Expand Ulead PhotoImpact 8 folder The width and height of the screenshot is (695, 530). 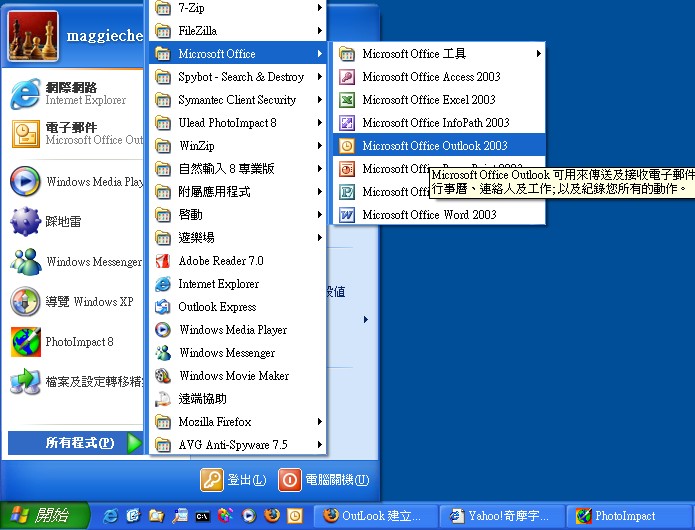click(x=238, y=123)
